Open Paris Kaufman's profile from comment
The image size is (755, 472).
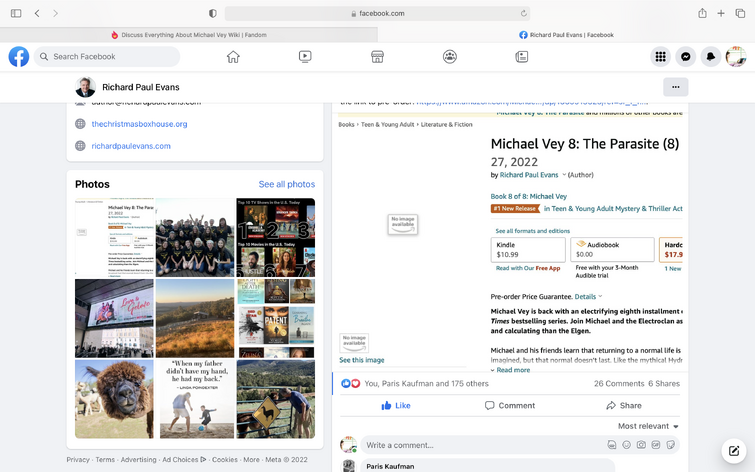[390, 466]
